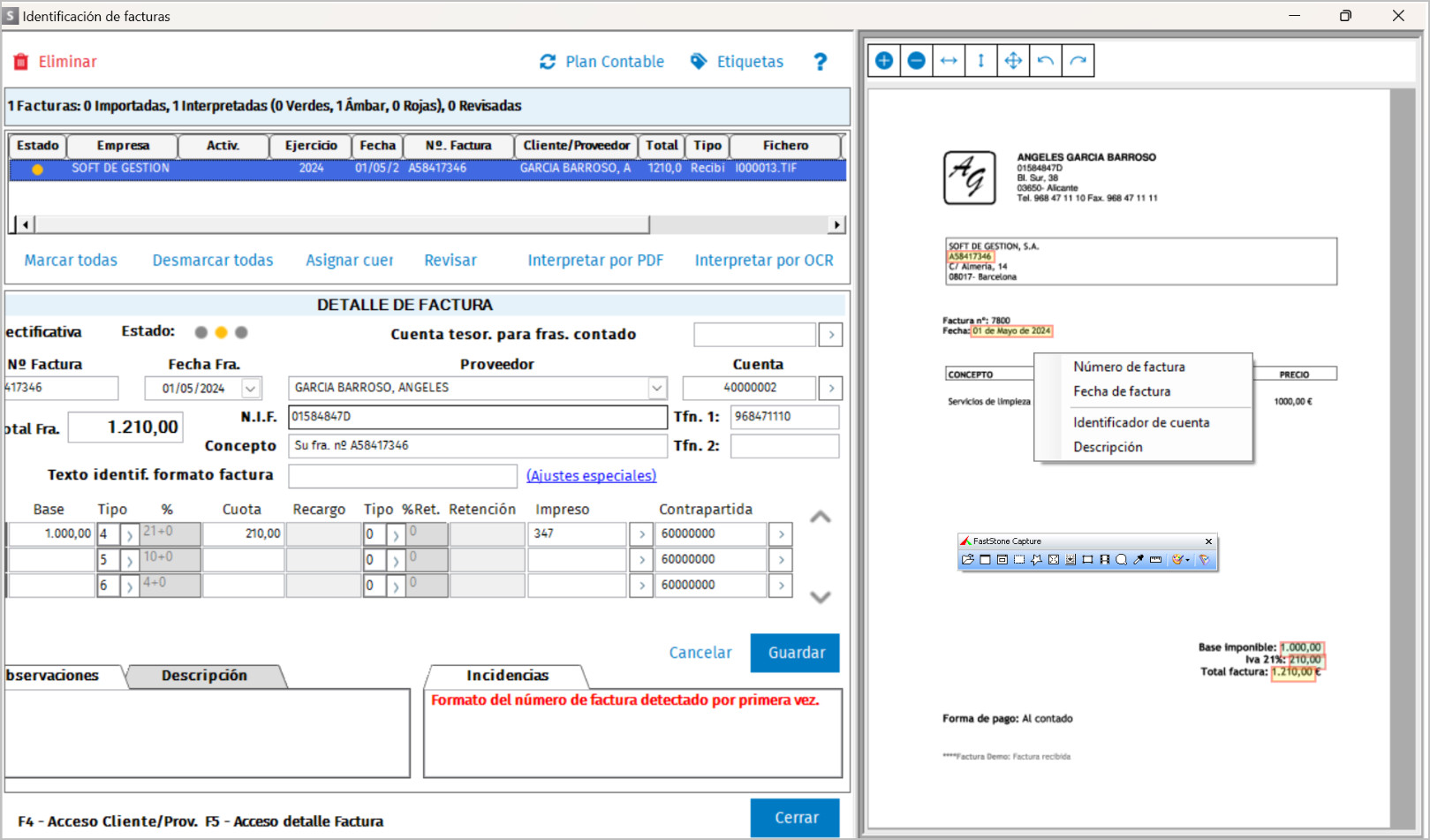Viewport: 1430px width, 840px height.
Task: Switch to the Descripción tab
Action: 205,676
